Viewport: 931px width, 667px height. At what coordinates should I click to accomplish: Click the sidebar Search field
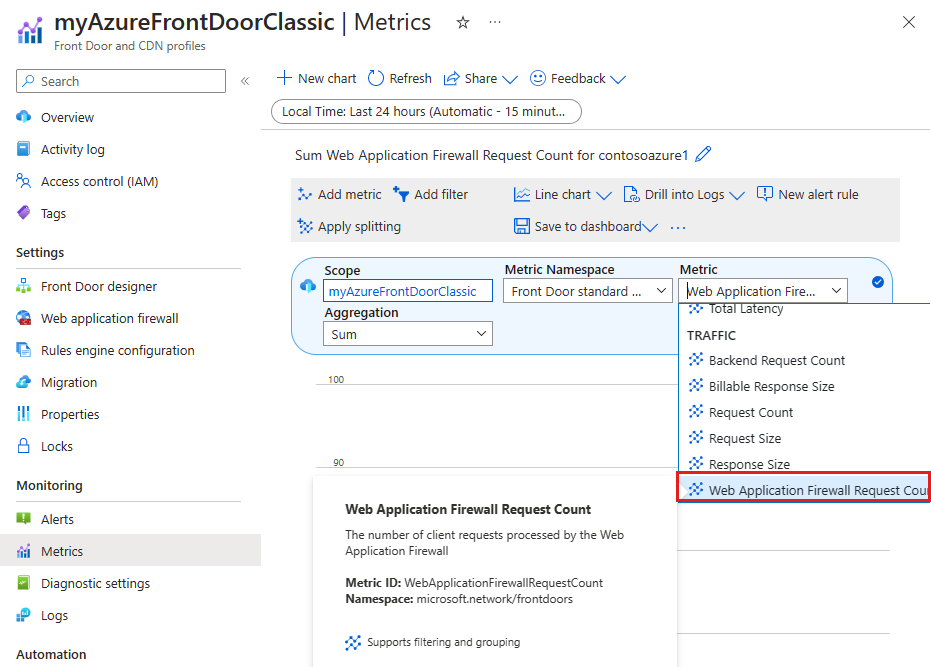pyautogui.click(x=121, y=81)
